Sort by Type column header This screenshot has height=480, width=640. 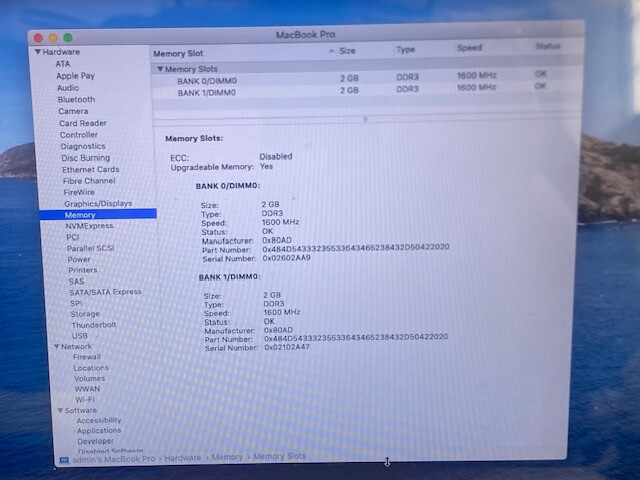tap(405, 49)
